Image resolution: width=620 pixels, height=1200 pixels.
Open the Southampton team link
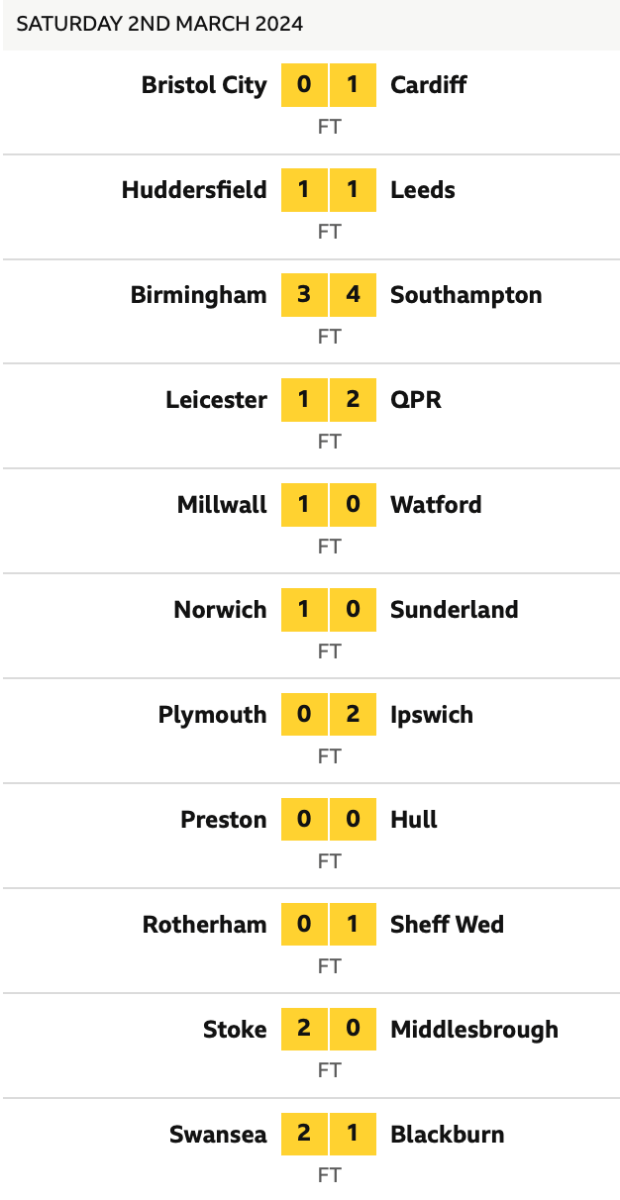click(466, 295)
